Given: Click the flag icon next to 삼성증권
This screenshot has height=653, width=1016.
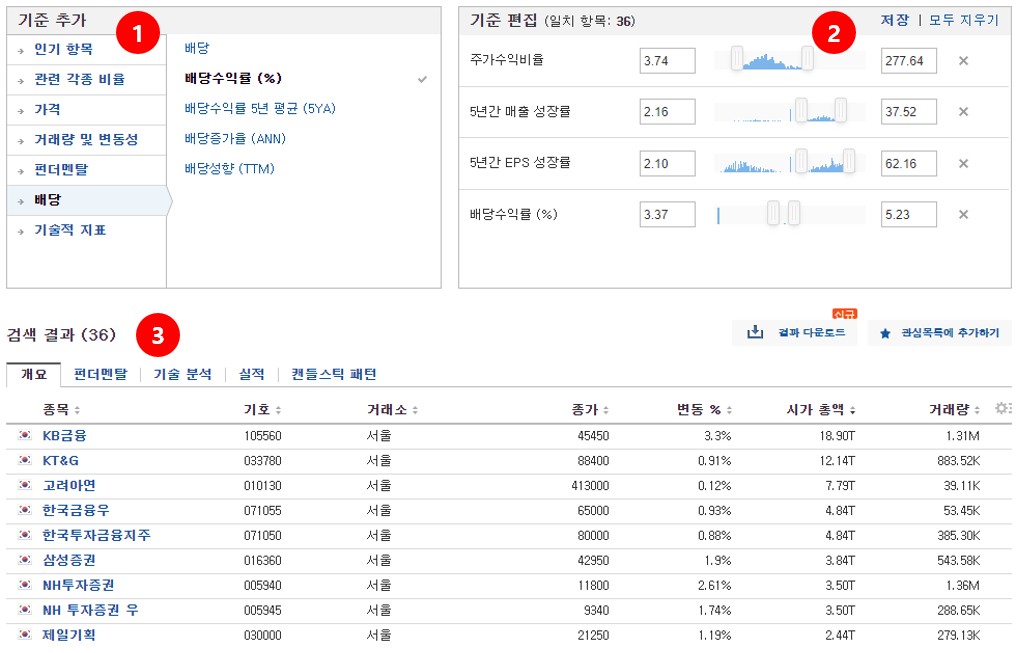Looking at the screenshot, I should pos(25,560).
